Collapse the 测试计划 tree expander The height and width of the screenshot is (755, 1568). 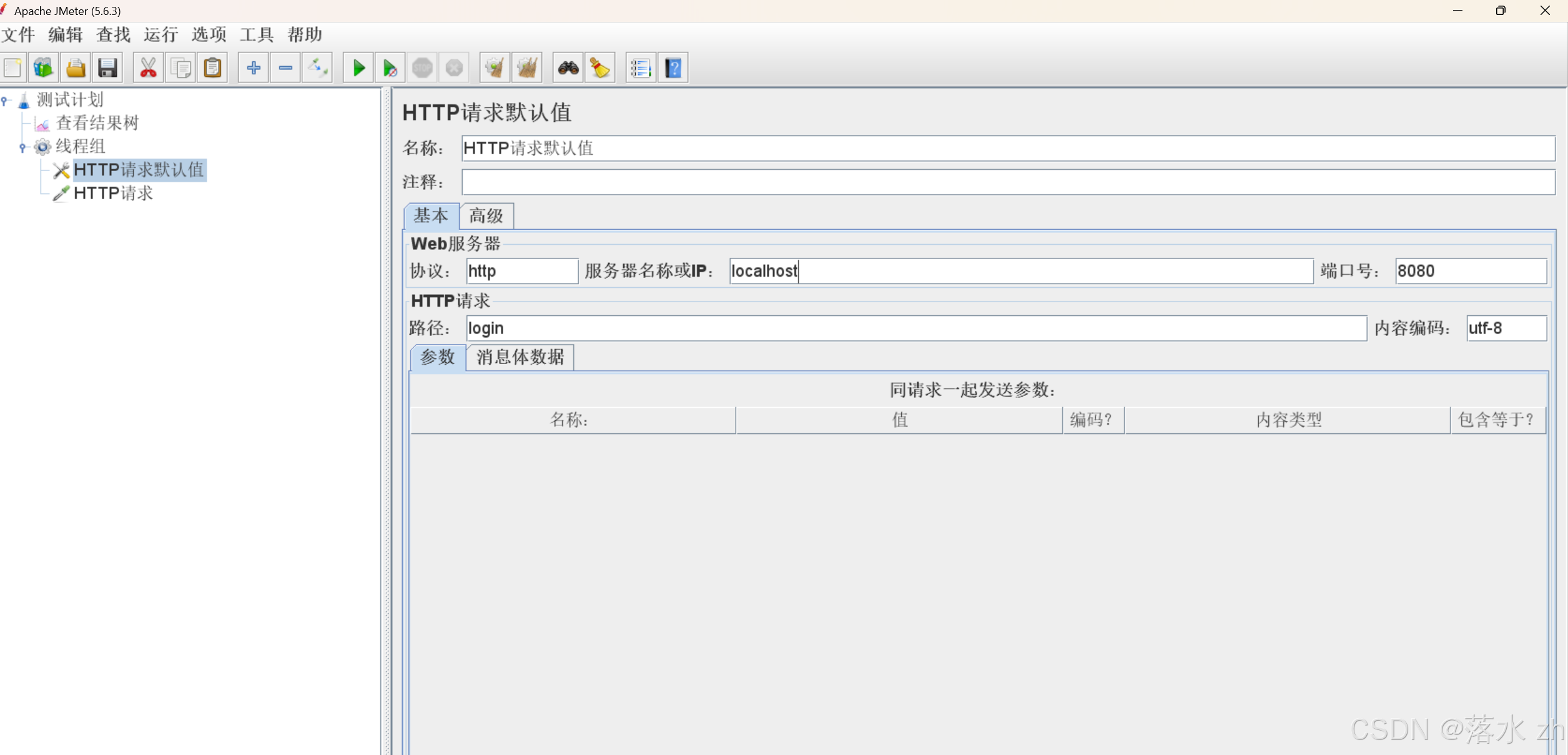click(x=5, y=100)
